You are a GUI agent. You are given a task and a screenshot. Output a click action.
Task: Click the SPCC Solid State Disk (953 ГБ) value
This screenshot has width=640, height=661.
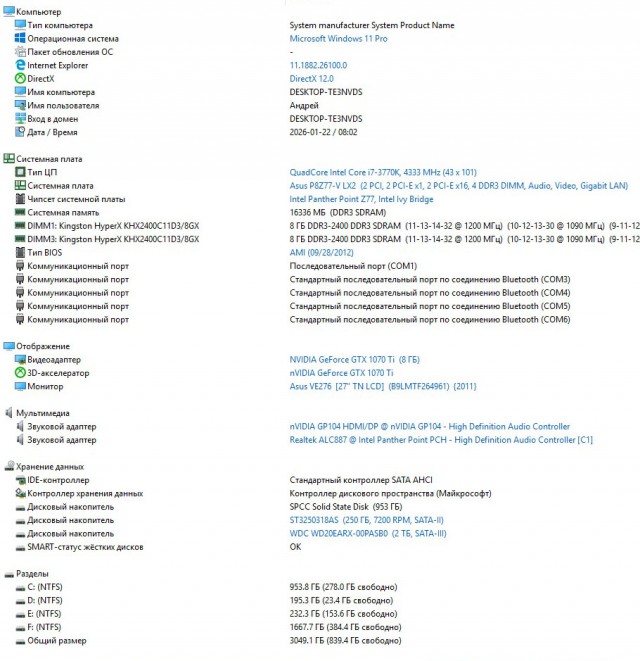(346, 507)
